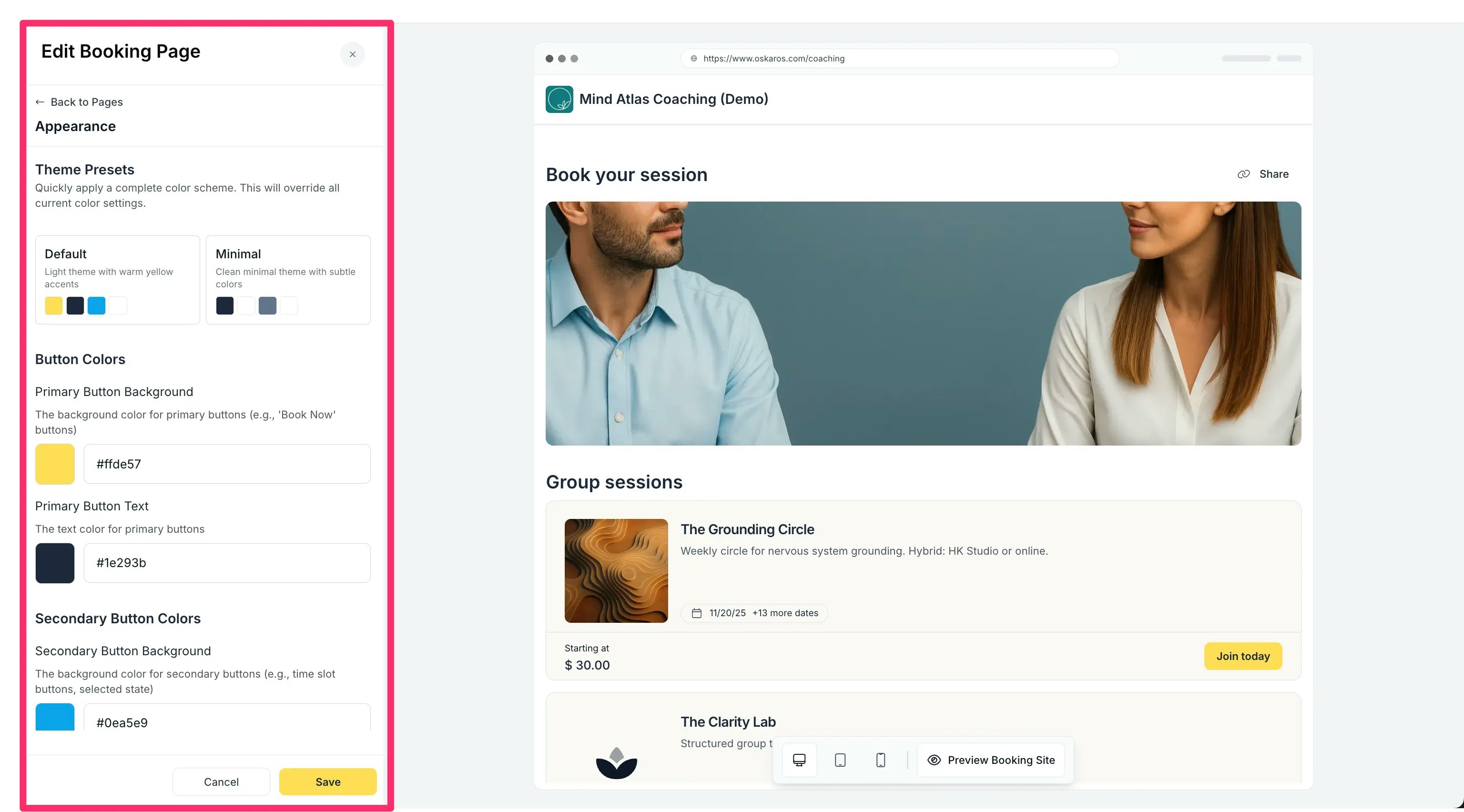The height and width of the screenshot is (812, 1464).
Task: Edit the #1e293b Primary Button Text value
Action: tap(227, 563)
